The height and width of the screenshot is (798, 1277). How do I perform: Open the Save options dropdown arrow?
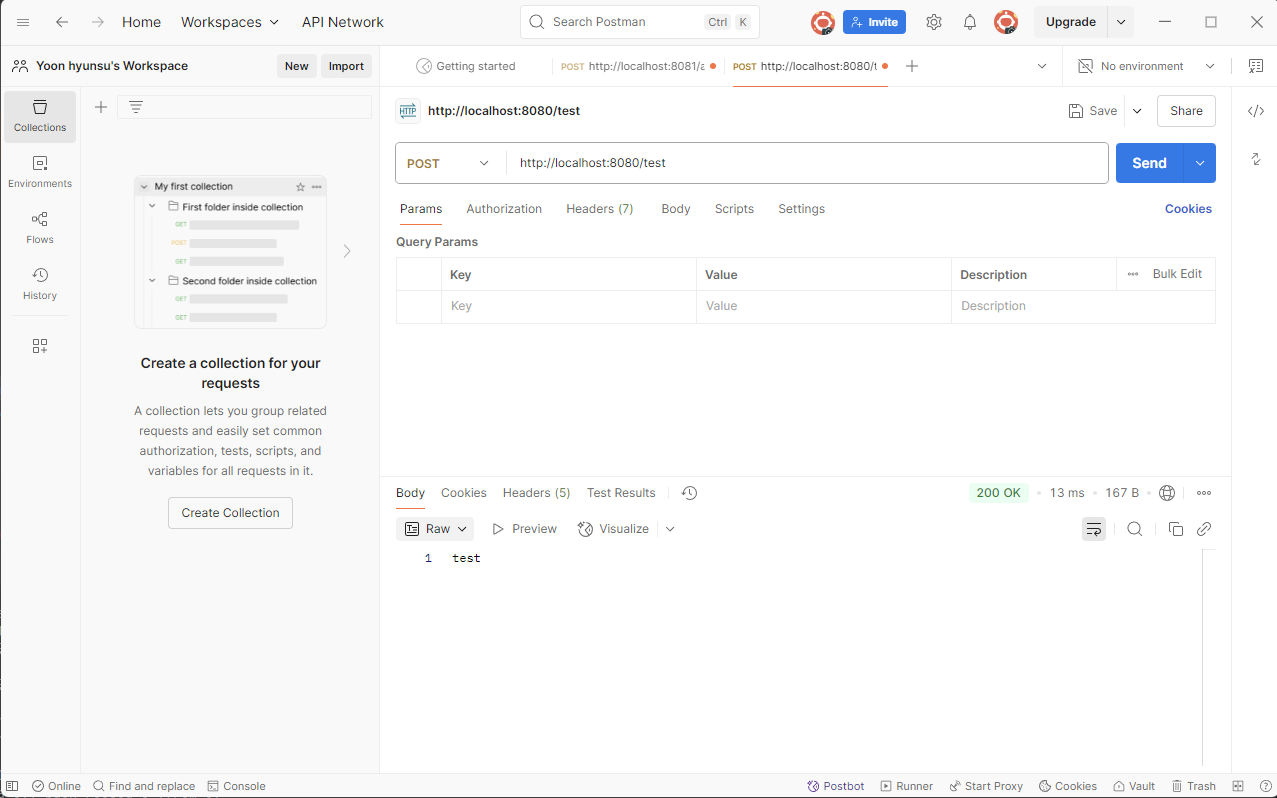(1137, 111)
